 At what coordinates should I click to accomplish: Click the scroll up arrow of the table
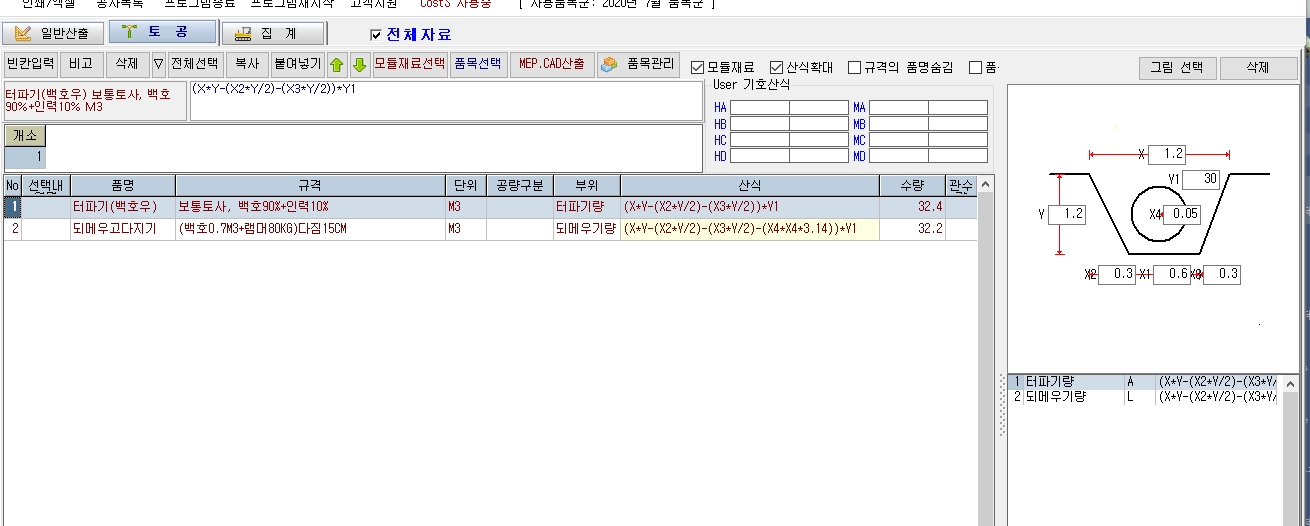[986, 185]
